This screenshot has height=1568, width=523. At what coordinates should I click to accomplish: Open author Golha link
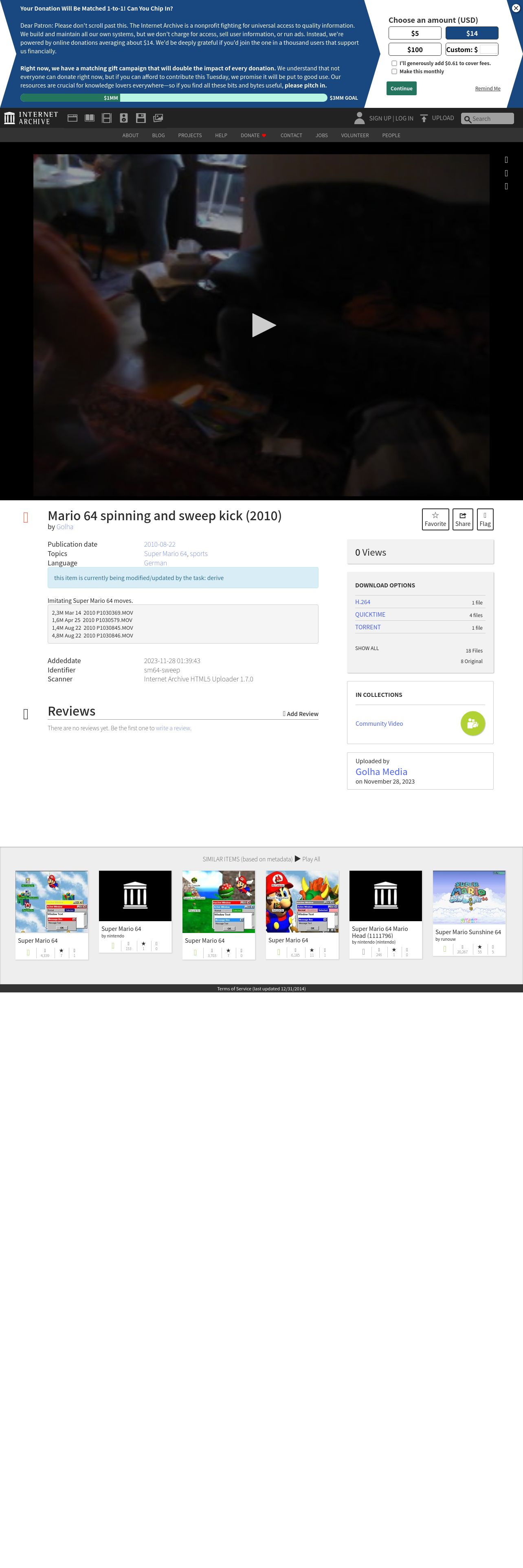tap(64, 526)
